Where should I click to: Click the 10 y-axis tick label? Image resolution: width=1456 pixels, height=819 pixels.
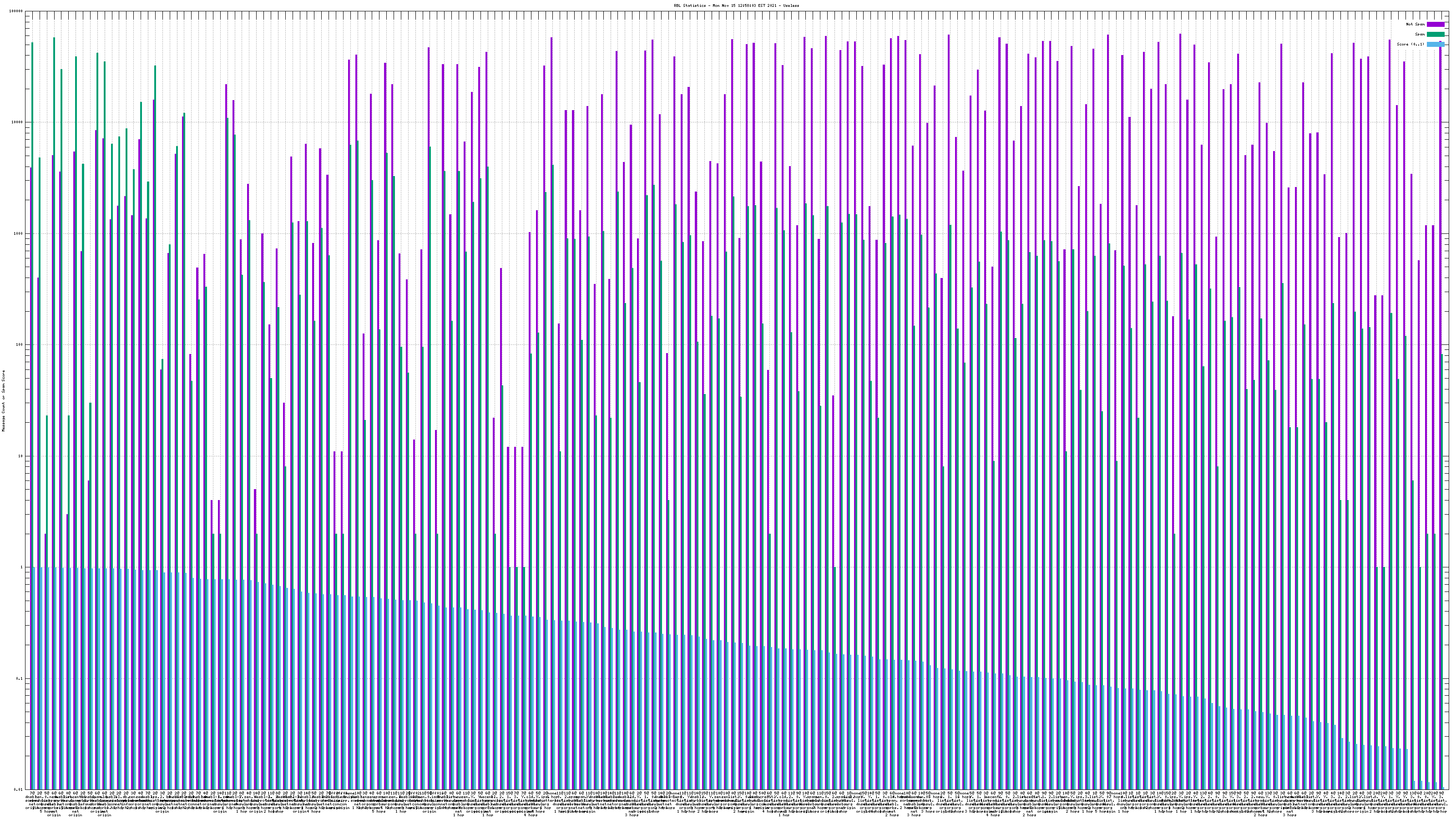[x=21, y=456]
